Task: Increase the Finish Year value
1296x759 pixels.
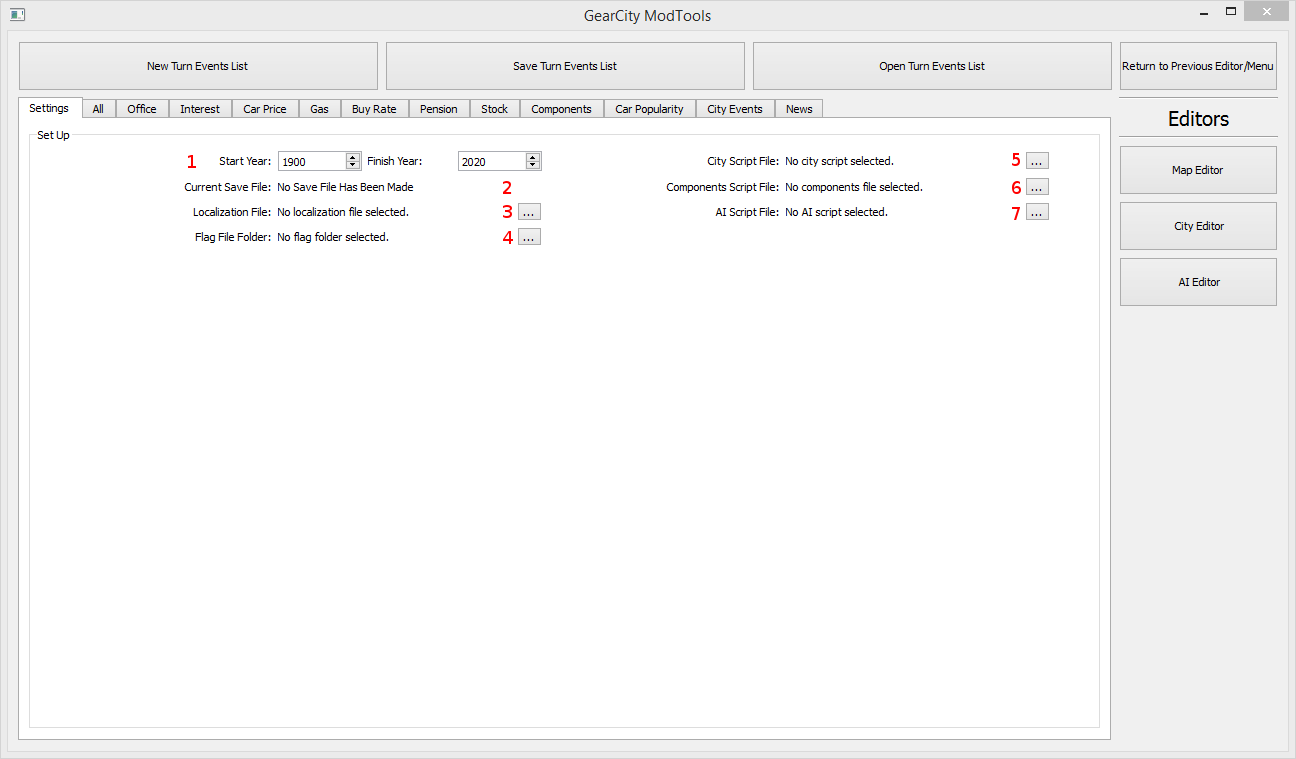Action: (x=533, y=157)
